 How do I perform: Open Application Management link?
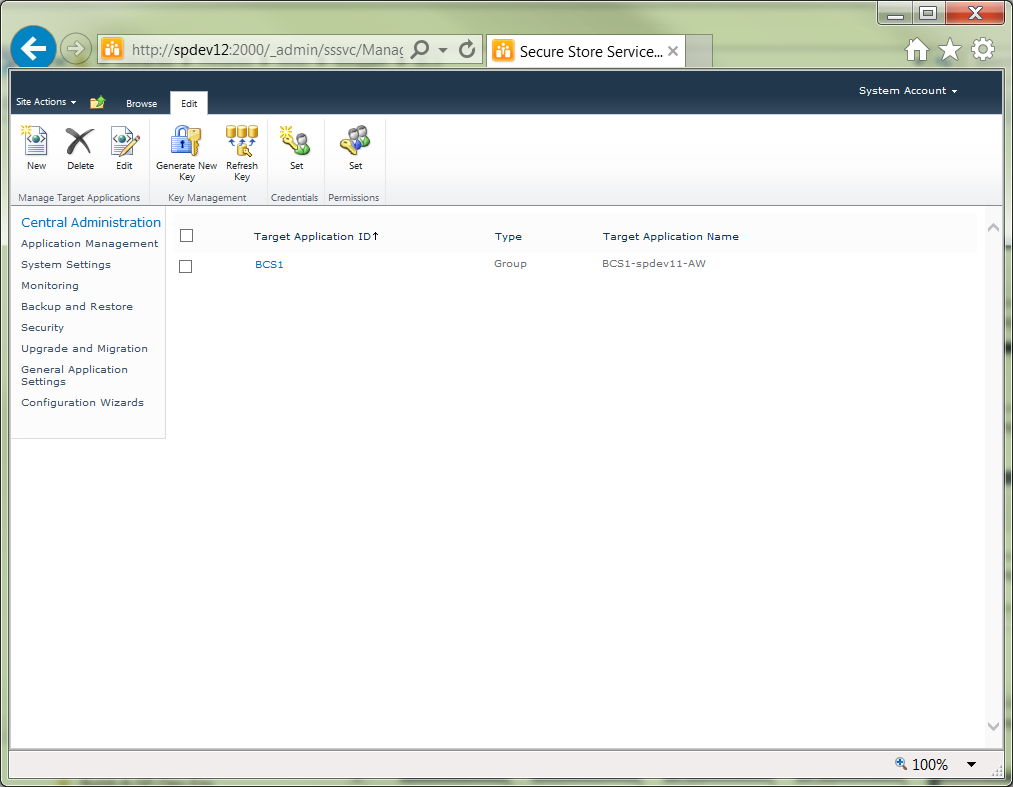89,244
